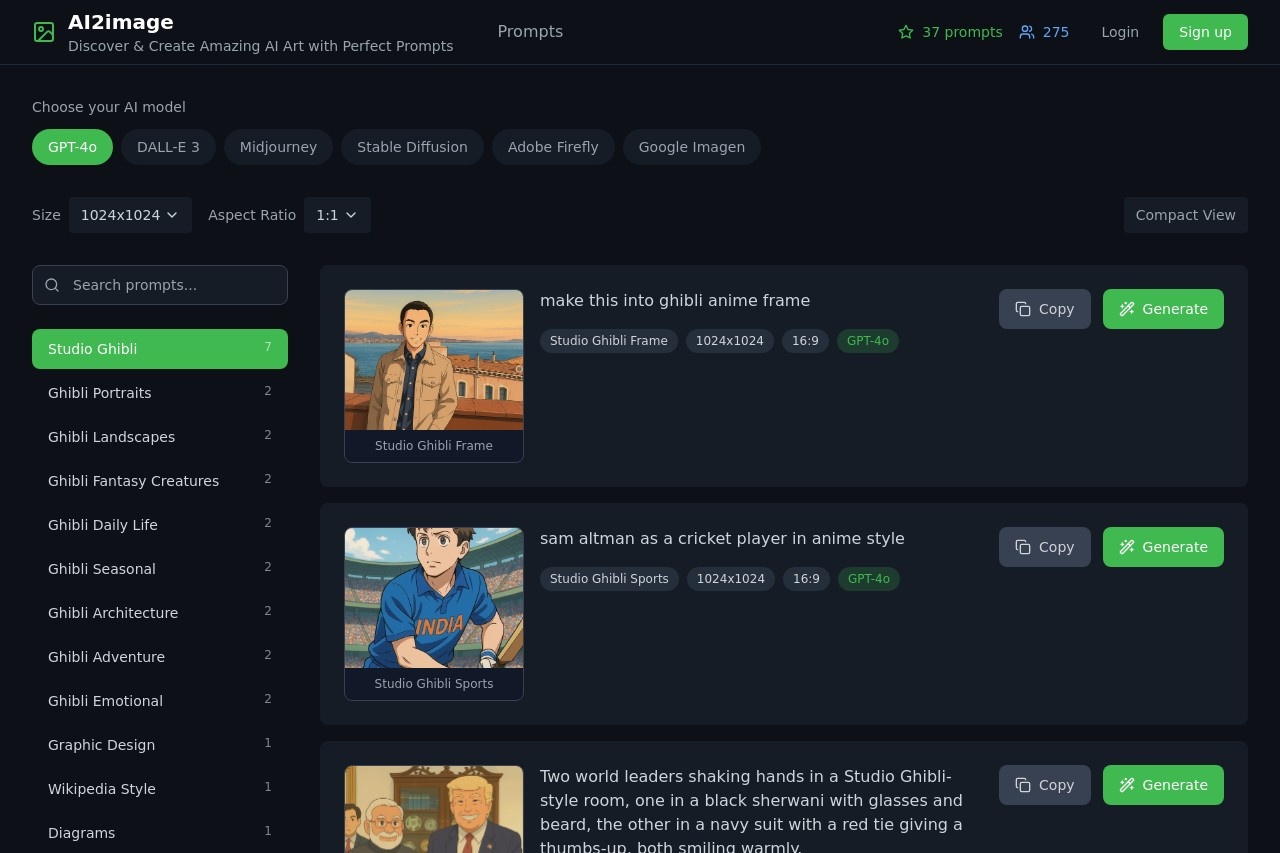1280x853 pixels.
Task: Open the Ghibli Daily Life category
Action: (x=160, y=525)
